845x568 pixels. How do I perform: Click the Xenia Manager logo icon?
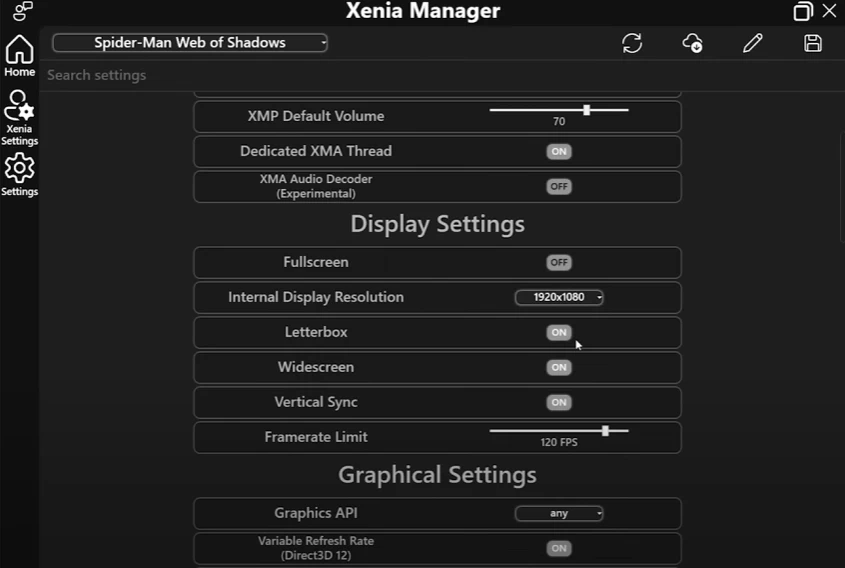22,11
